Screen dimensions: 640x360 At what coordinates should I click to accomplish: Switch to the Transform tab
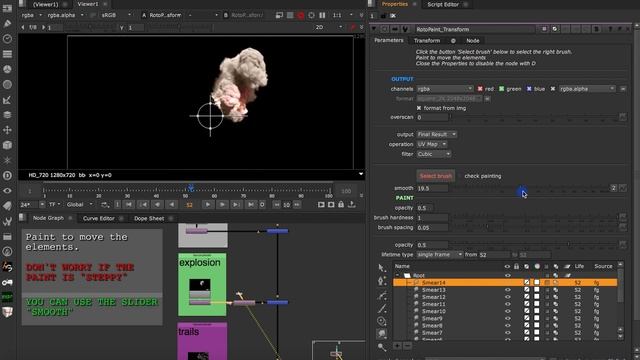point(427,40)
